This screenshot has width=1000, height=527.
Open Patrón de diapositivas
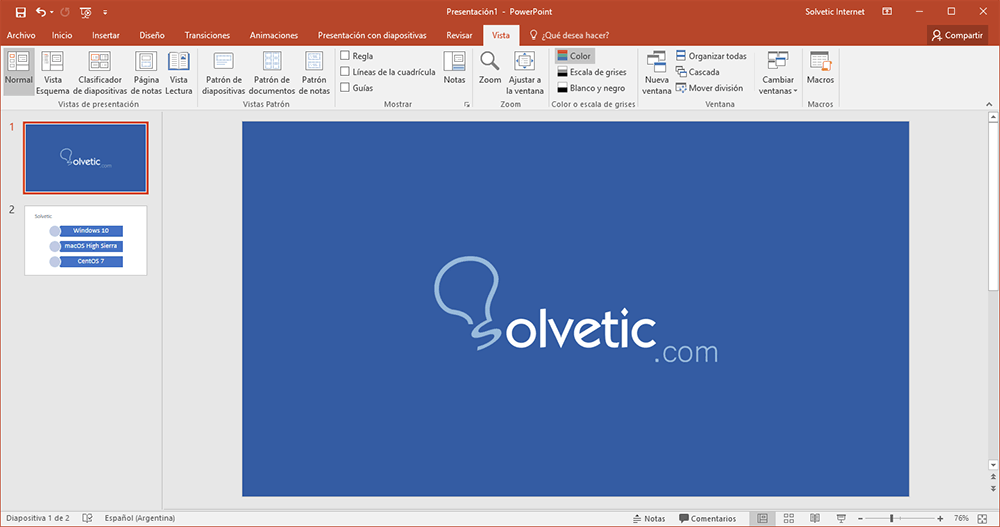coord(223,71)
